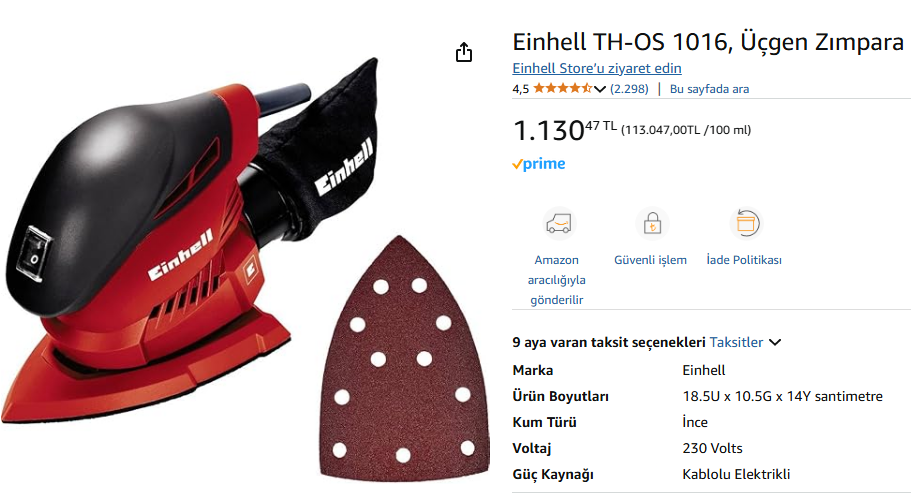911x498 pixels.
Task: Click the Einhell sander product image
Action: 189,239
